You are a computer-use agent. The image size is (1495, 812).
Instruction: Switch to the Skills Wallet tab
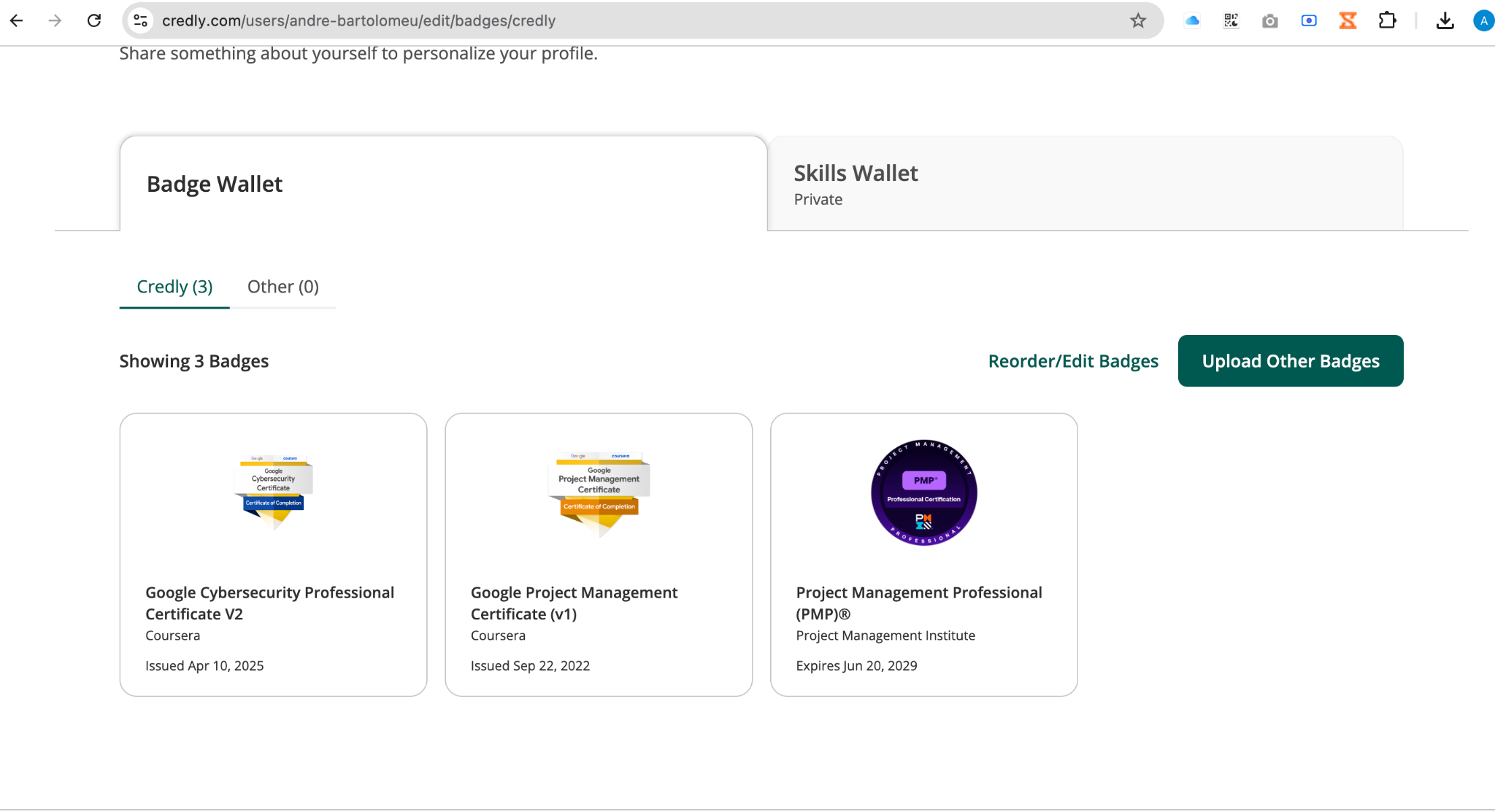click(1085, 184)
